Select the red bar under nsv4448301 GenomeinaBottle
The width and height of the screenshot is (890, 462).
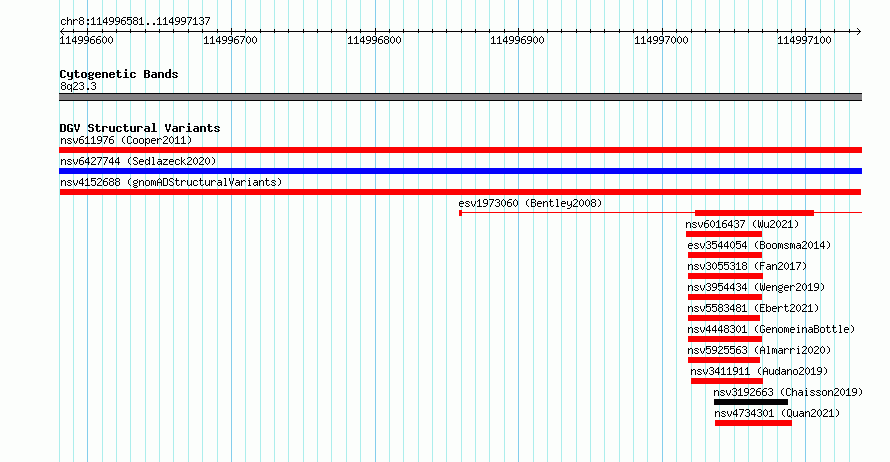pos(725,339)
